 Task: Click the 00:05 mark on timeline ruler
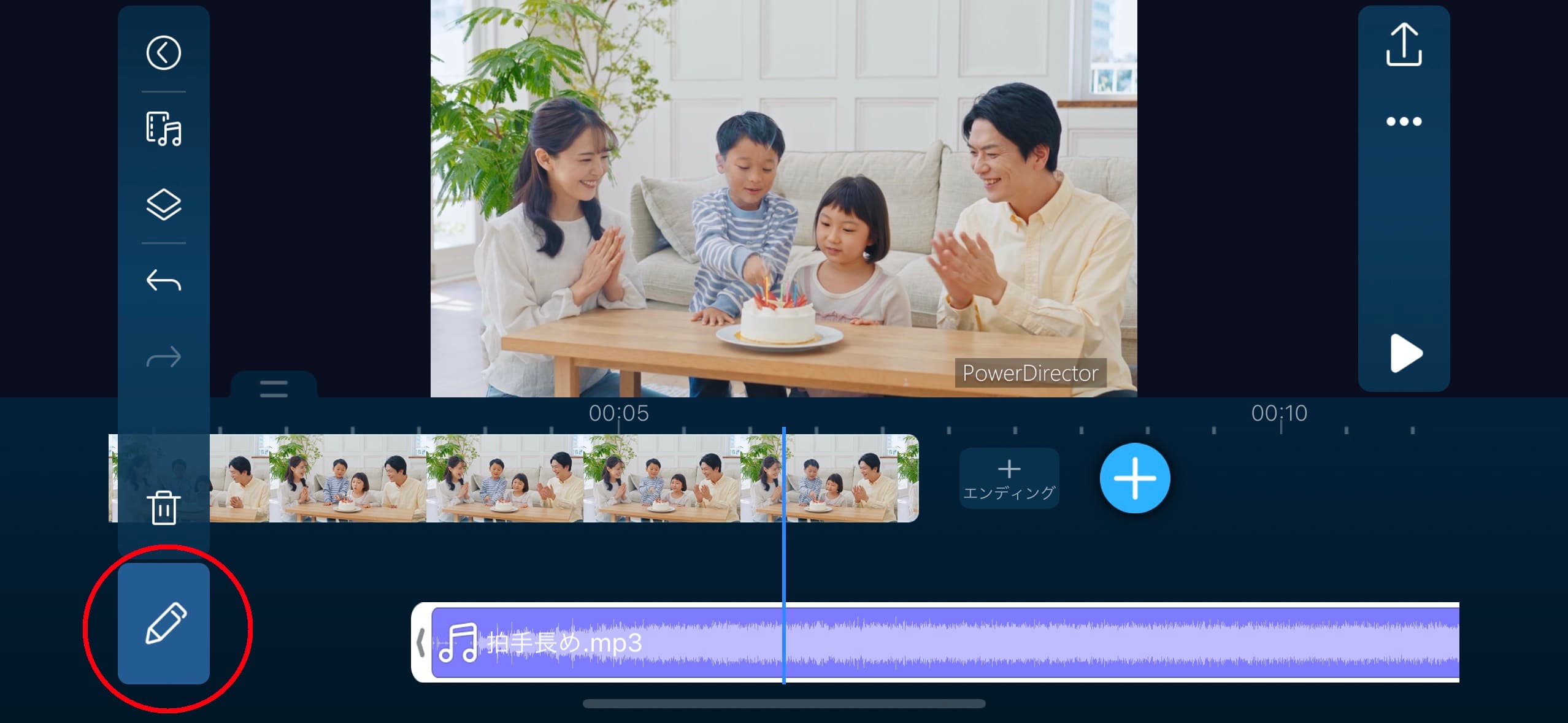tap(618, 414)
